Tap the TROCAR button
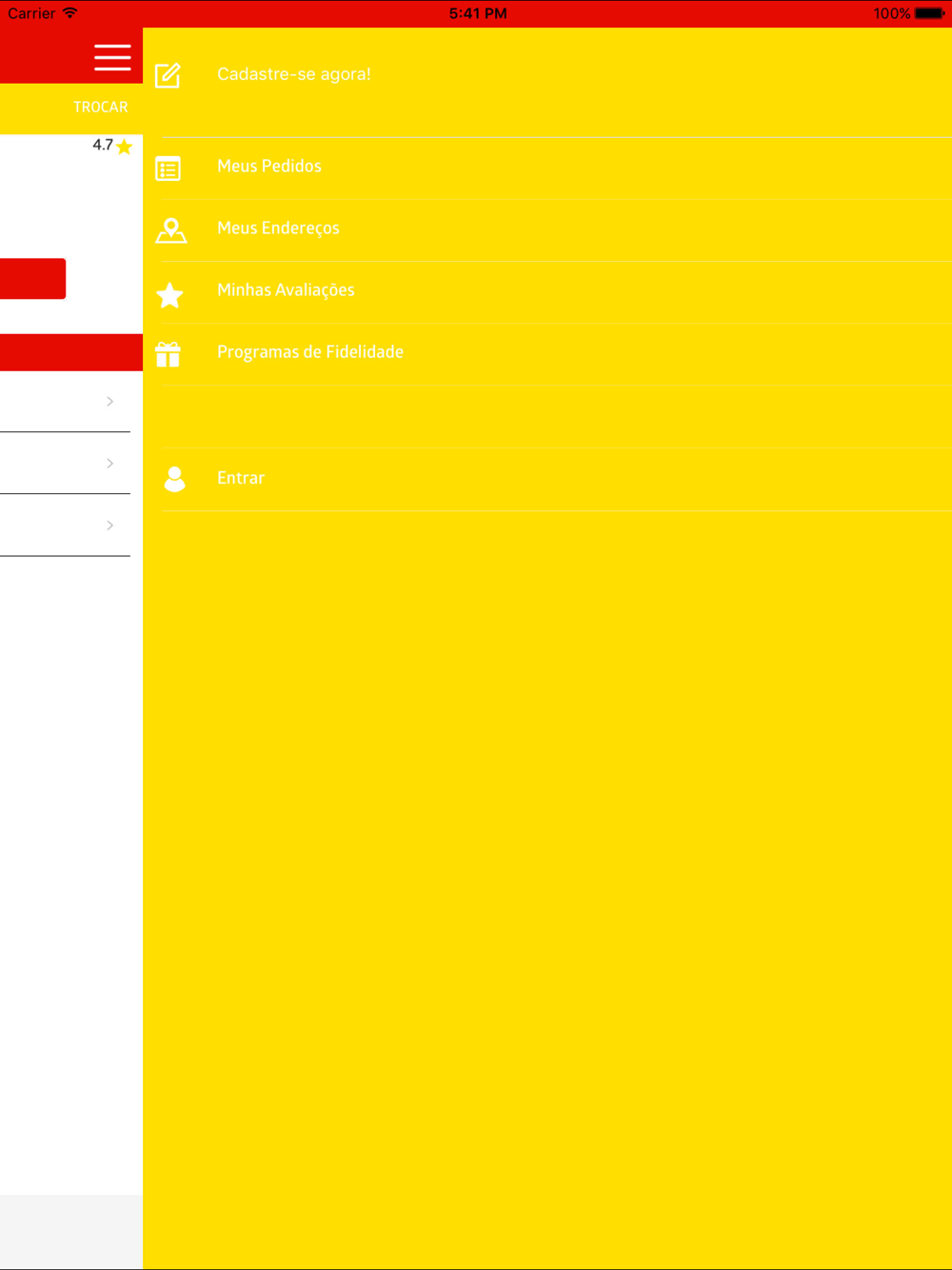 [100, 107]
